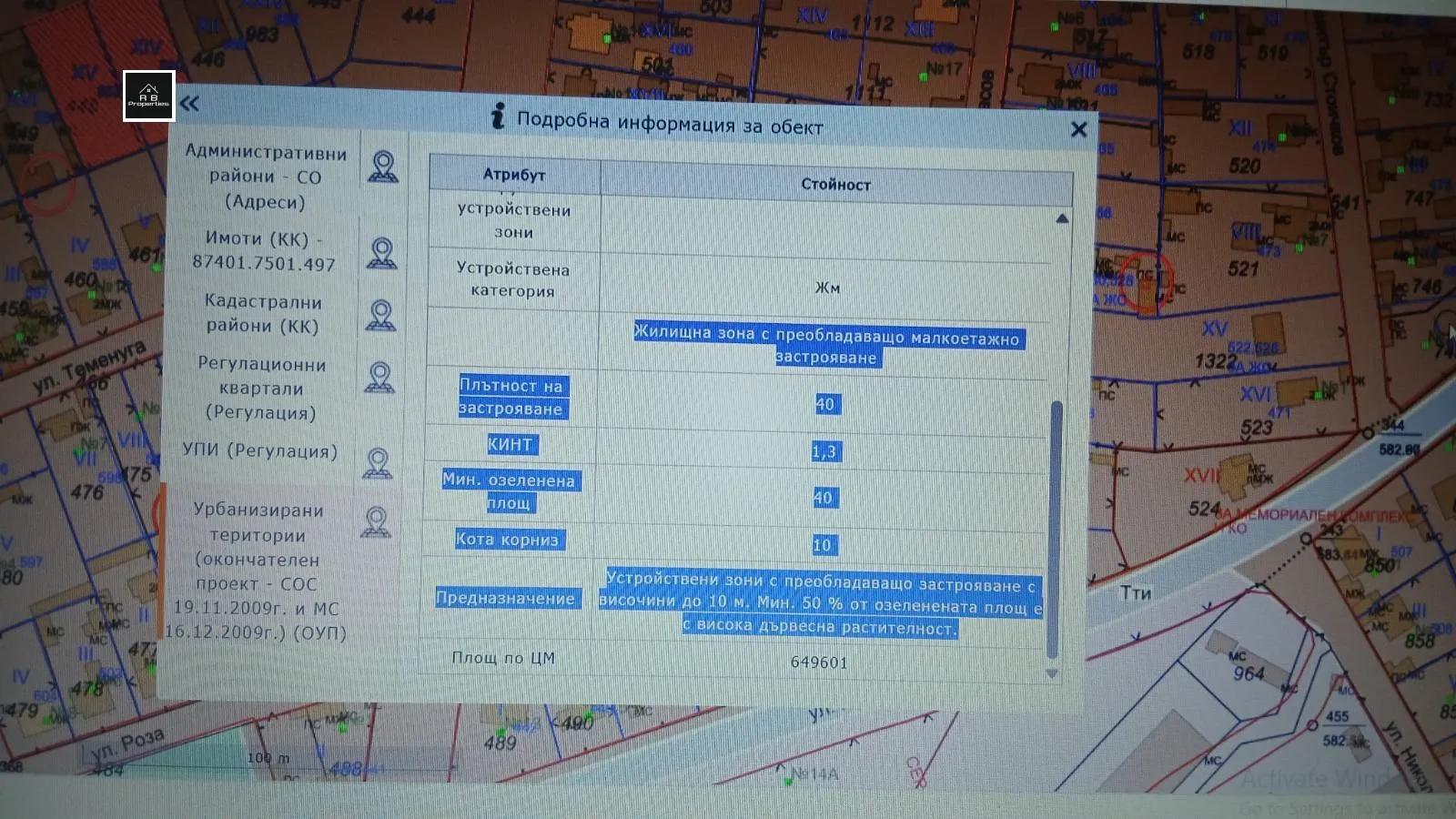Select Урбанизирани територии (окончателен проект) entry
This screenshot has width=1456, height=819.
(x=258, y=571)
